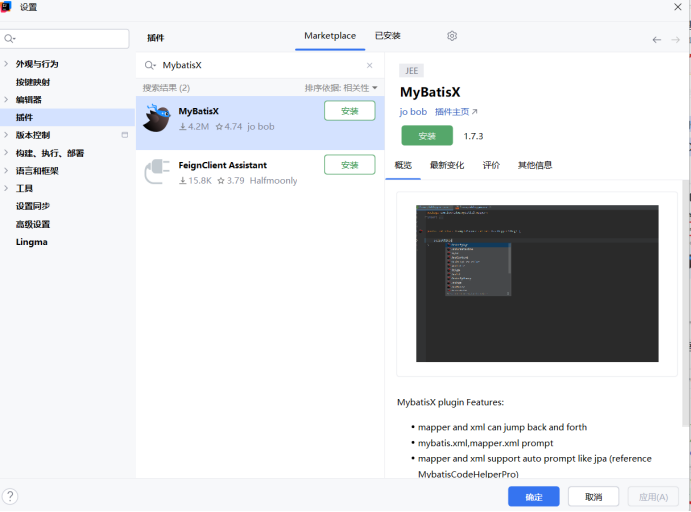Click the IntelliJ logo in title bar

tap(6, 7)
